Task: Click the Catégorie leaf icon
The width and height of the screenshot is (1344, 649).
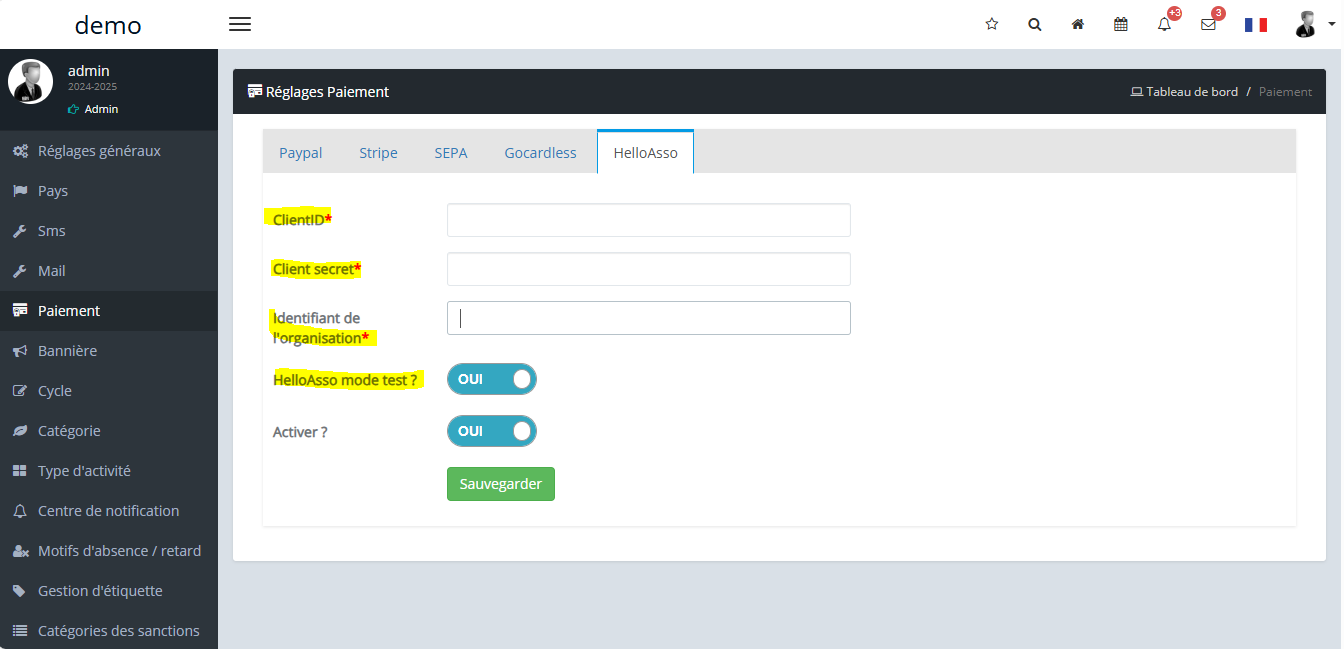Action: pos(19,431)
